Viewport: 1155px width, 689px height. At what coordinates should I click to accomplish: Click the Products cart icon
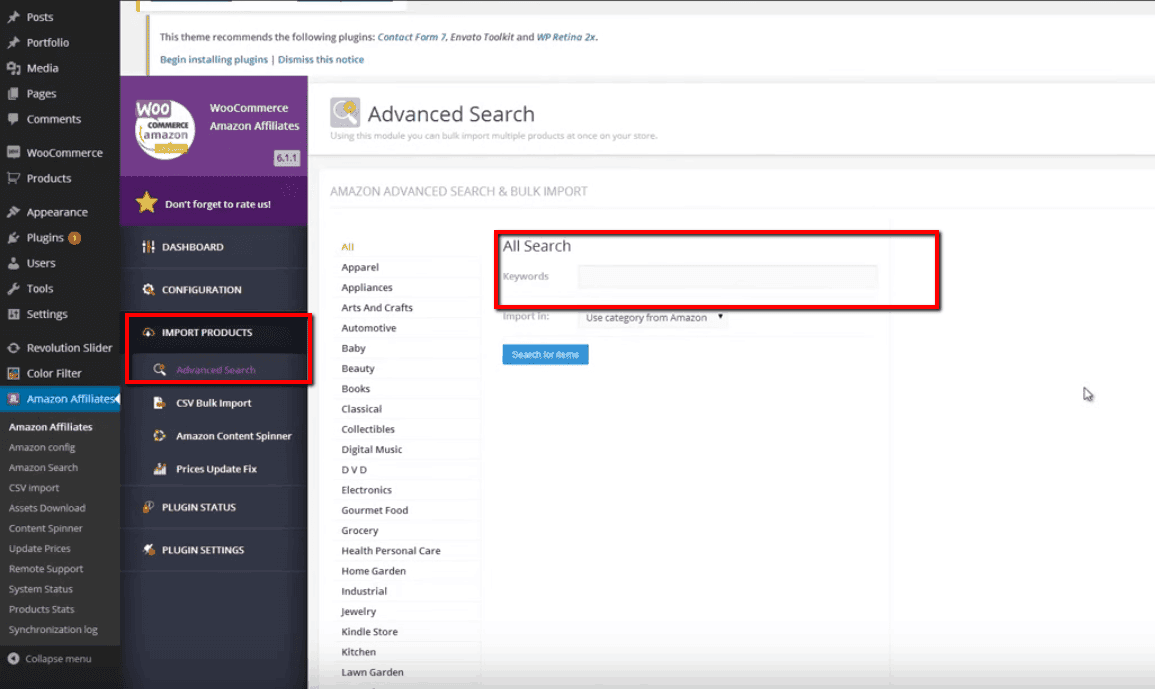tap(13, 178)
